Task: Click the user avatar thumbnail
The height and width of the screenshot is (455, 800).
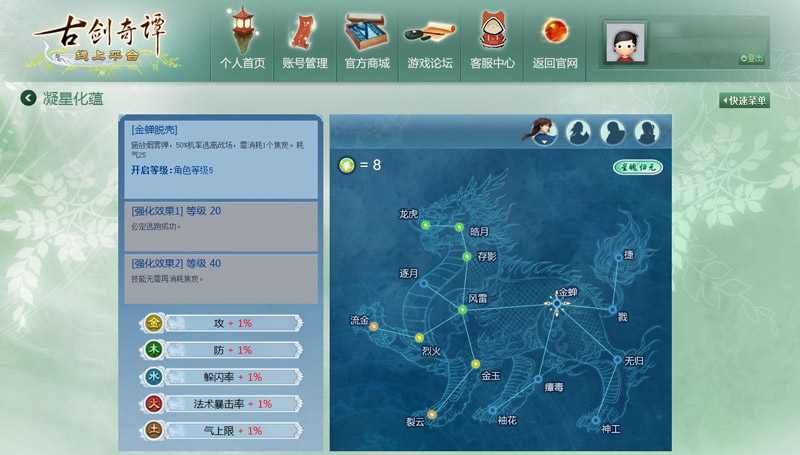Action: pyautogui.click(x=626, y=42)
